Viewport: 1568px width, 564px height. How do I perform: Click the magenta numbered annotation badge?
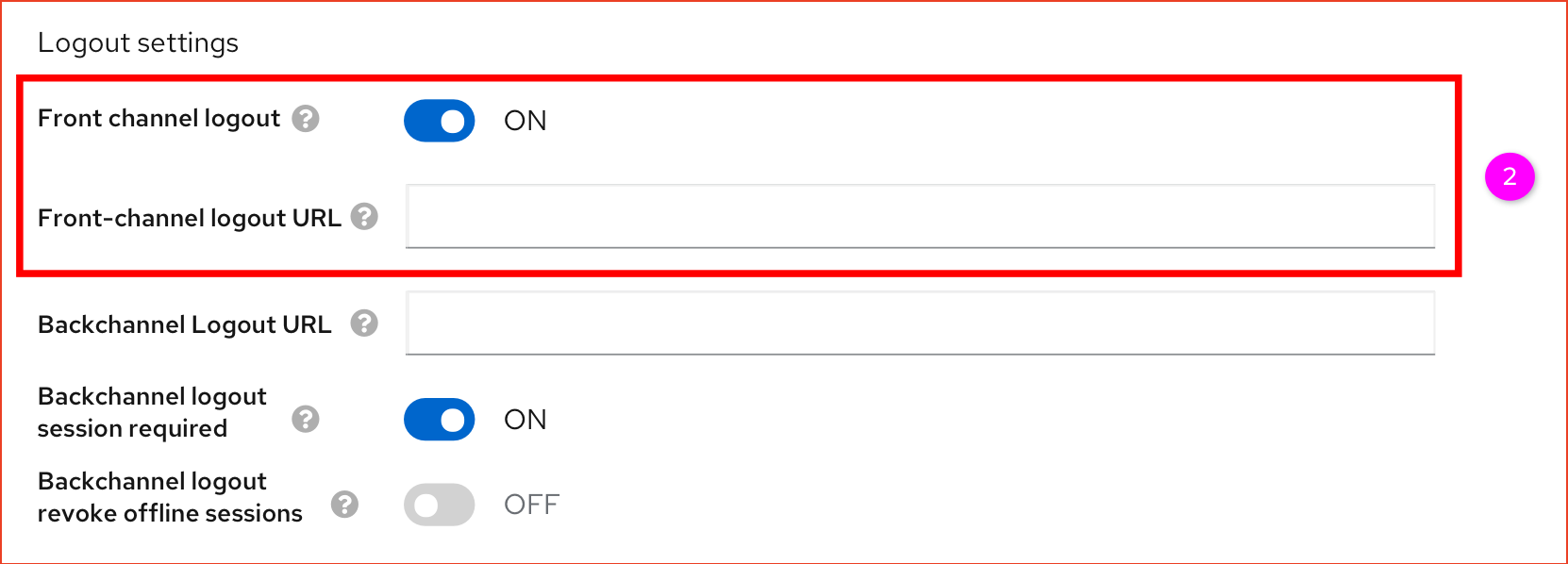point(1509,175)
